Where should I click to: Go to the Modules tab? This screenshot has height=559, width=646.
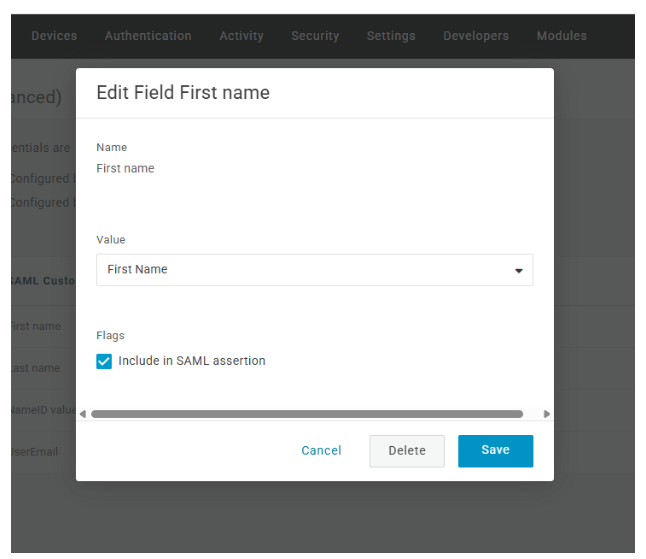[x=561, y=36]
